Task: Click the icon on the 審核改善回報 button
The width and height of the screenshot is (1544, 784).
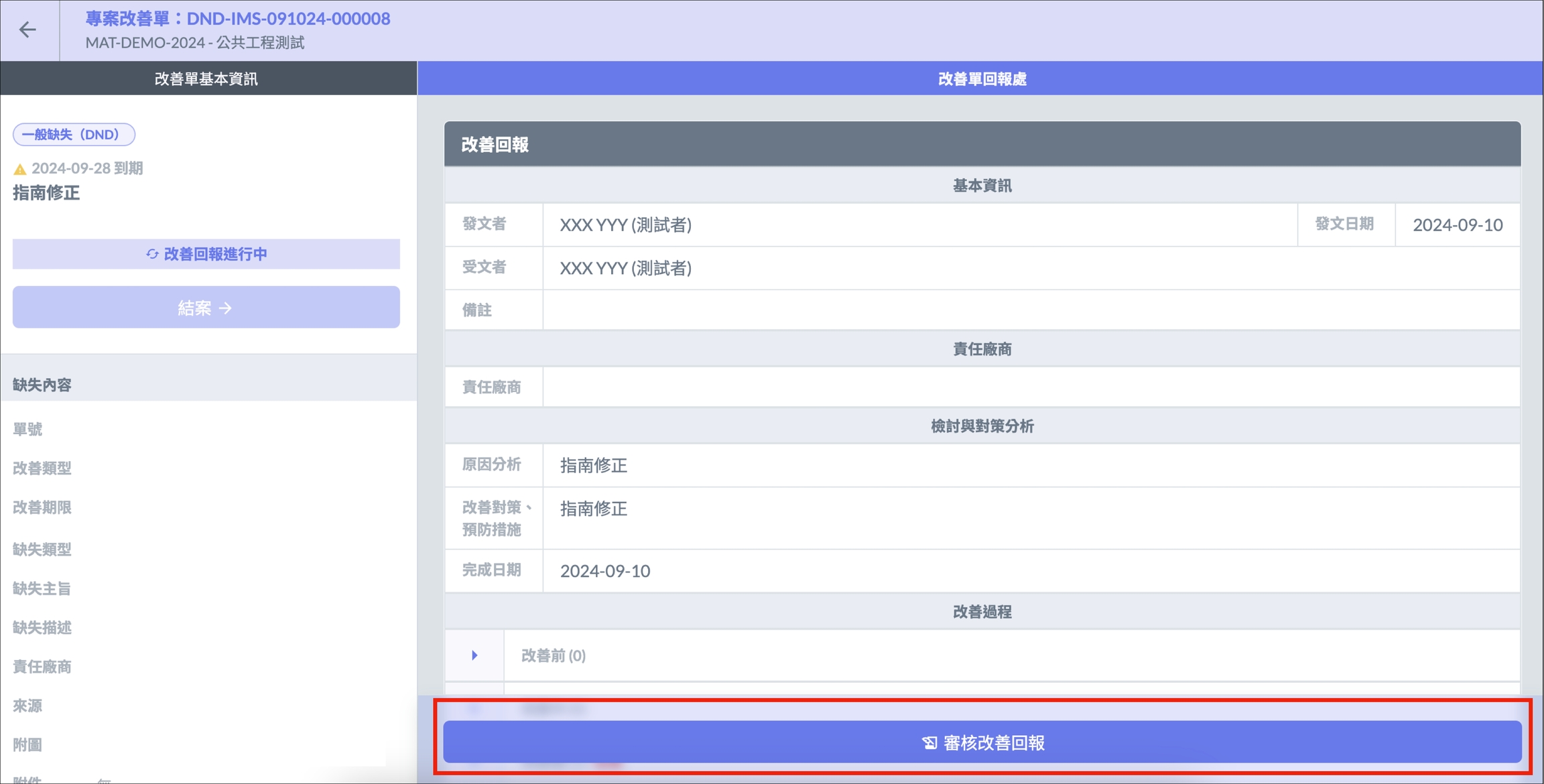Action: click(x=929, y=742)
